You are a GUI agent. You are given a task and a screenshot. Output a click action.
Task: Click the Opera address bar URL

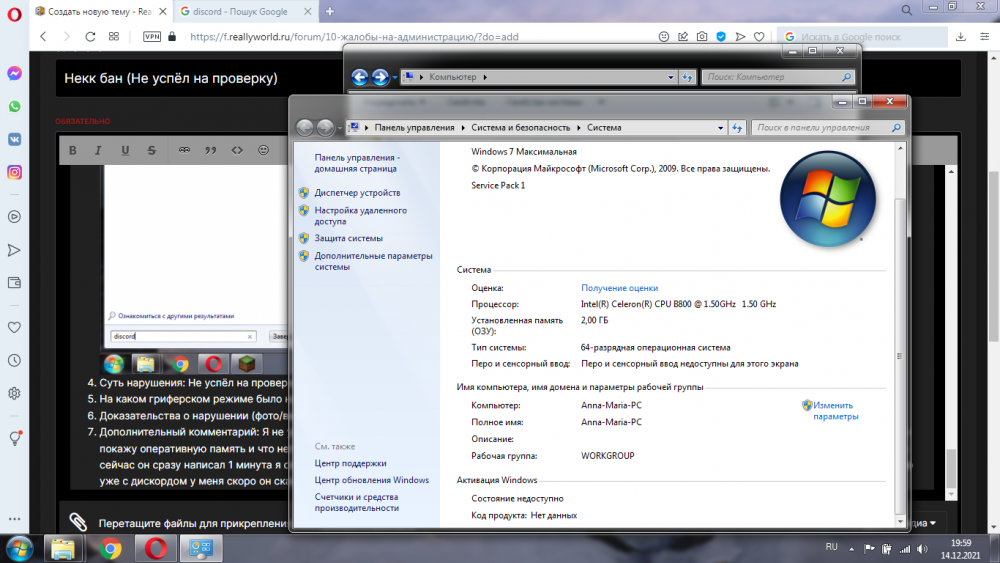point(354,37)
